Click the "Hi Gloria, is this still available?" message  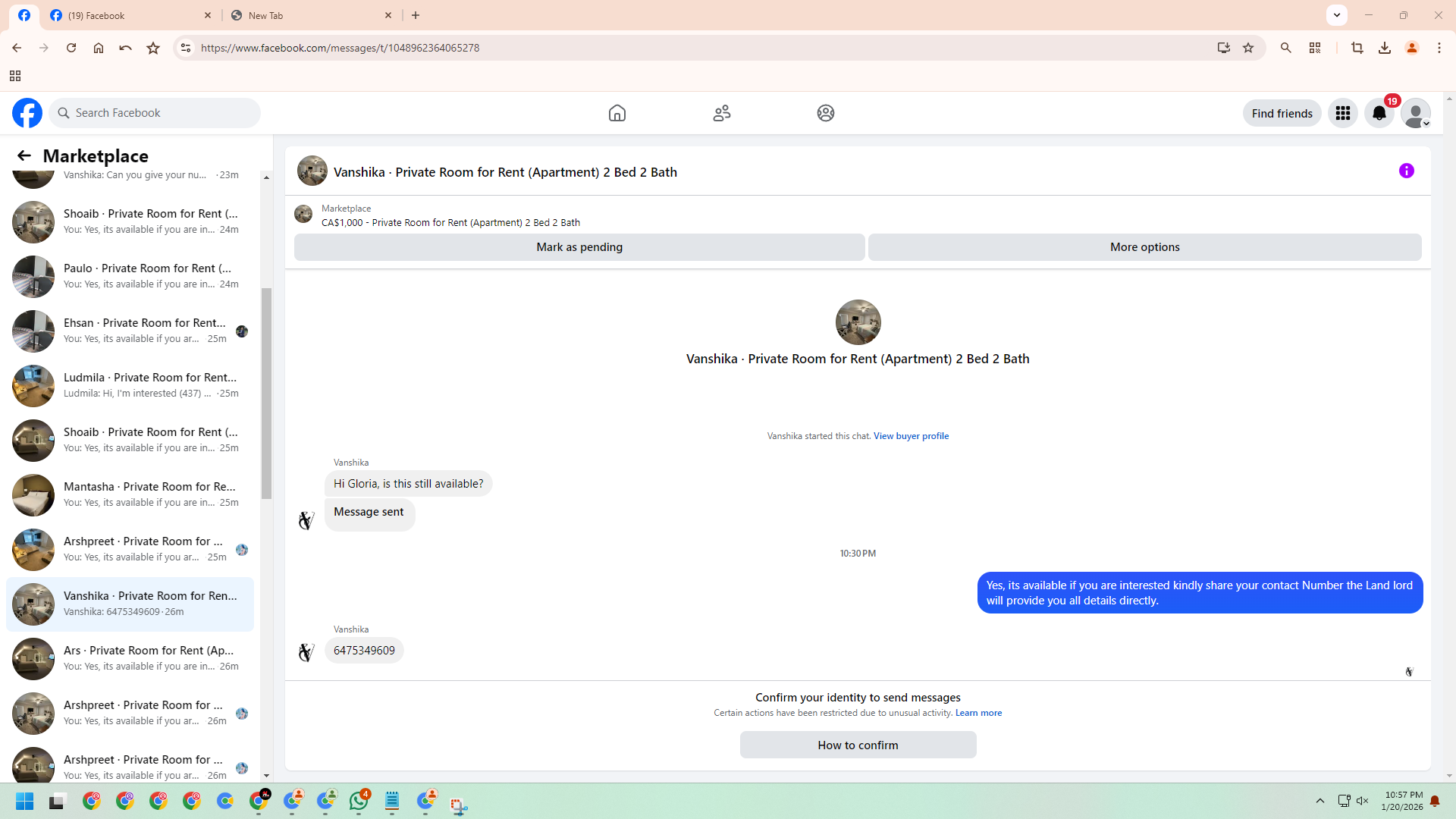pyautogui.click(x=408, y=484)
